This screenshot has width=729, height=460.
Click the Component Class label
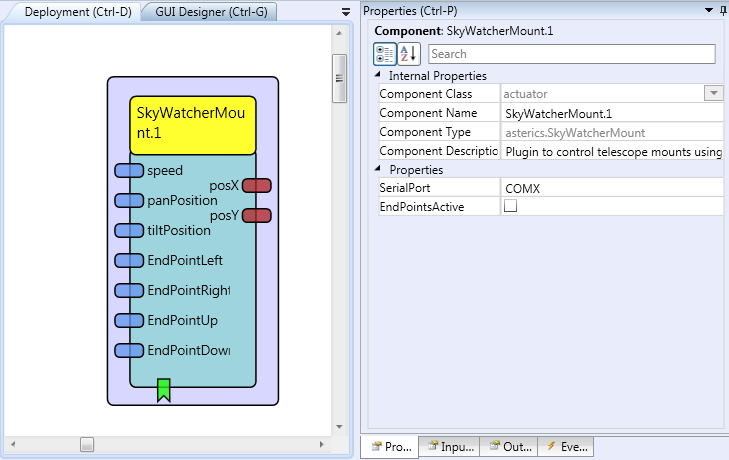(425, 94)
